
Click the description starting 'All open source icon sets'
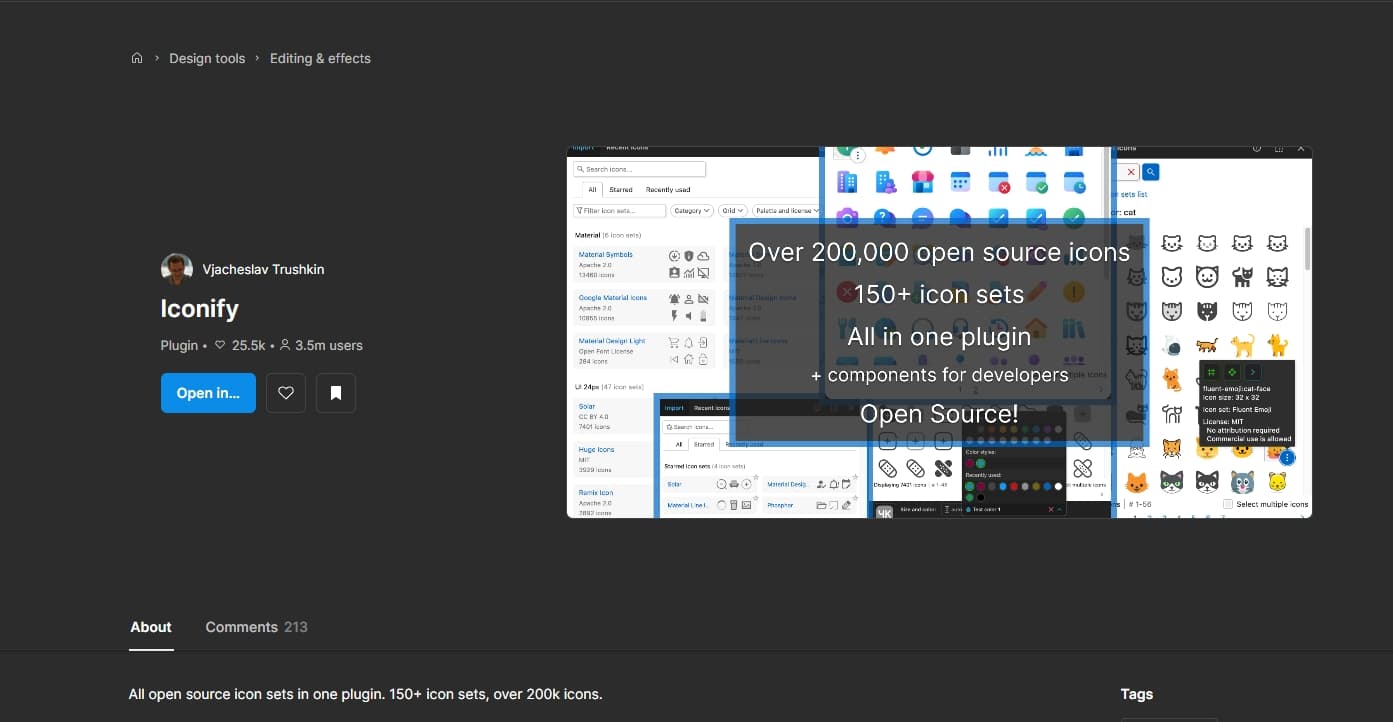tap(366, 694)
